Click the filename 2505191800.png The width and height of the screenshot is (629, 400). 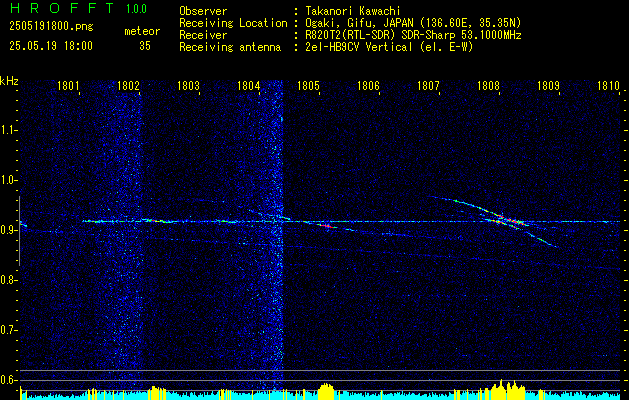[x=51, y=26]
